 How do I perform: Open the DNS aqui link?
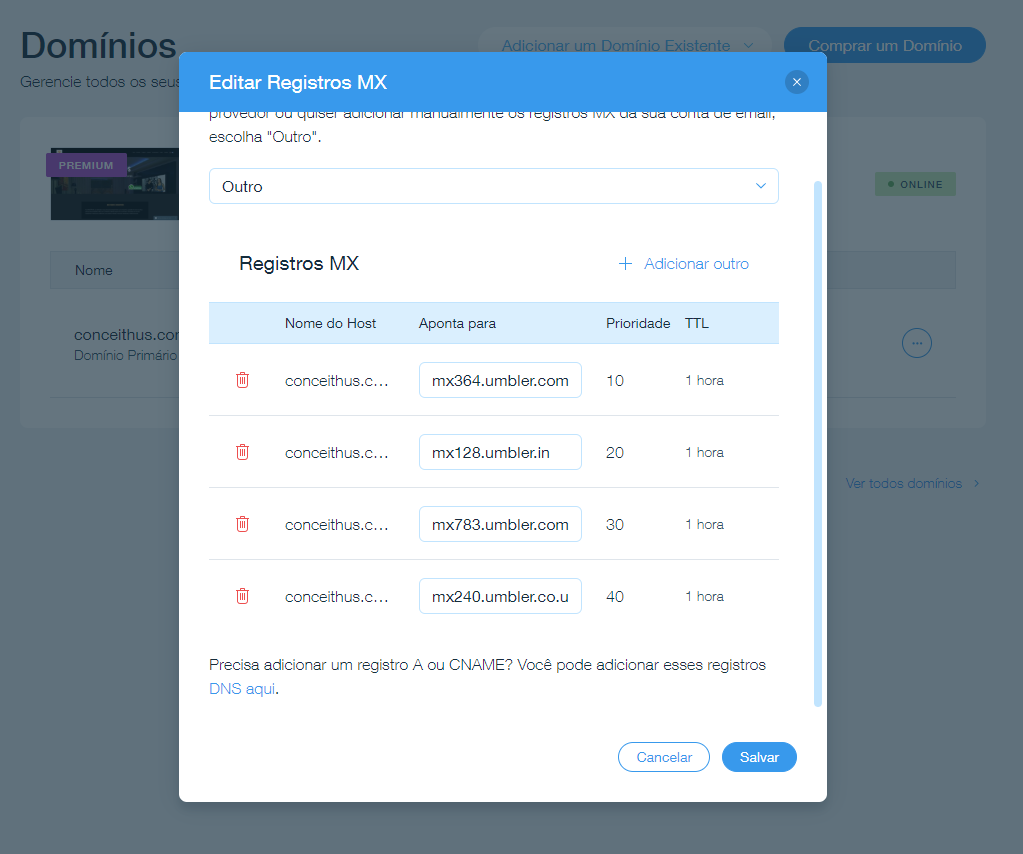coord(241,689)
